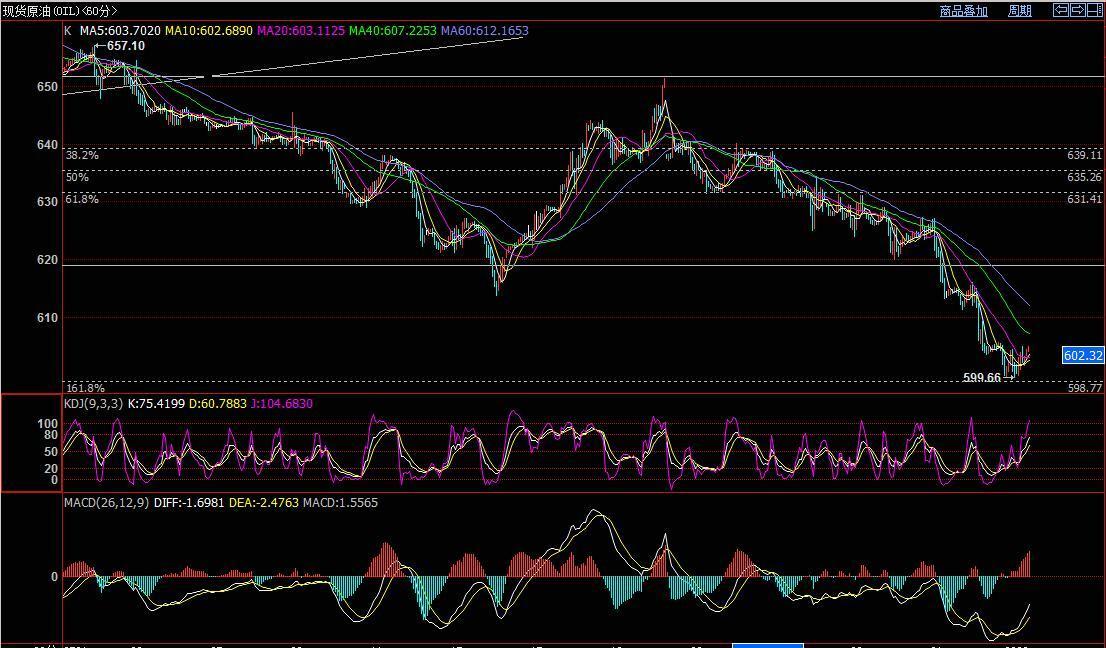Click the 61.8% Fibonacci level label
This screenshot has width=1106, height=648.
pos(82,200)
